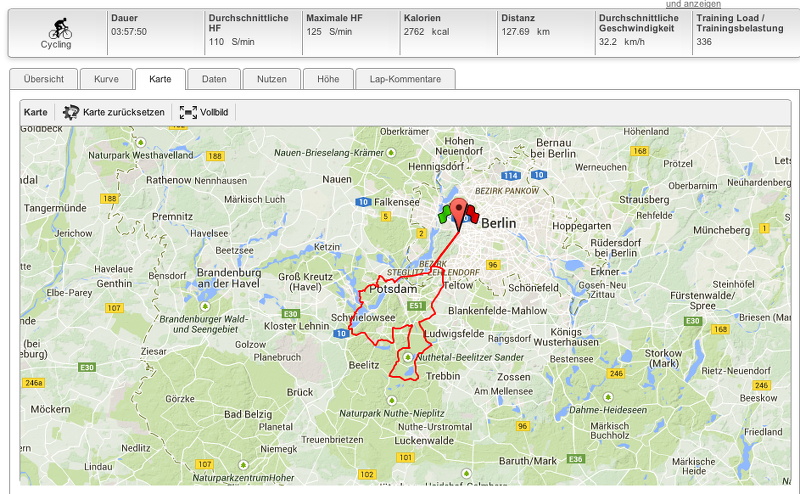
Task: Open the Lap-Kommentare tab
Action: click(405, 79)
